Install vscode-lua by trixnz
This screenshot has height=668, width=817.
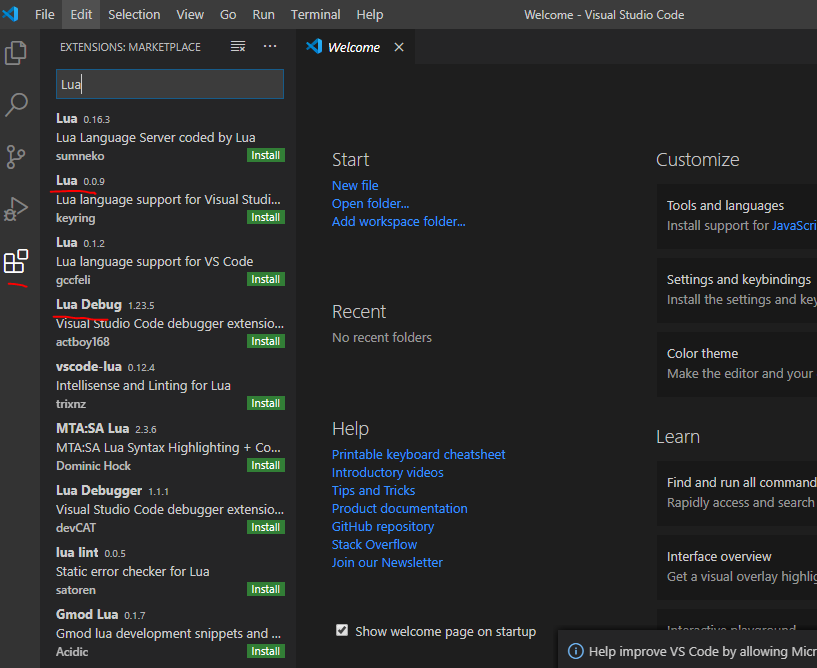pyautogui.click(x=266, y=403)
